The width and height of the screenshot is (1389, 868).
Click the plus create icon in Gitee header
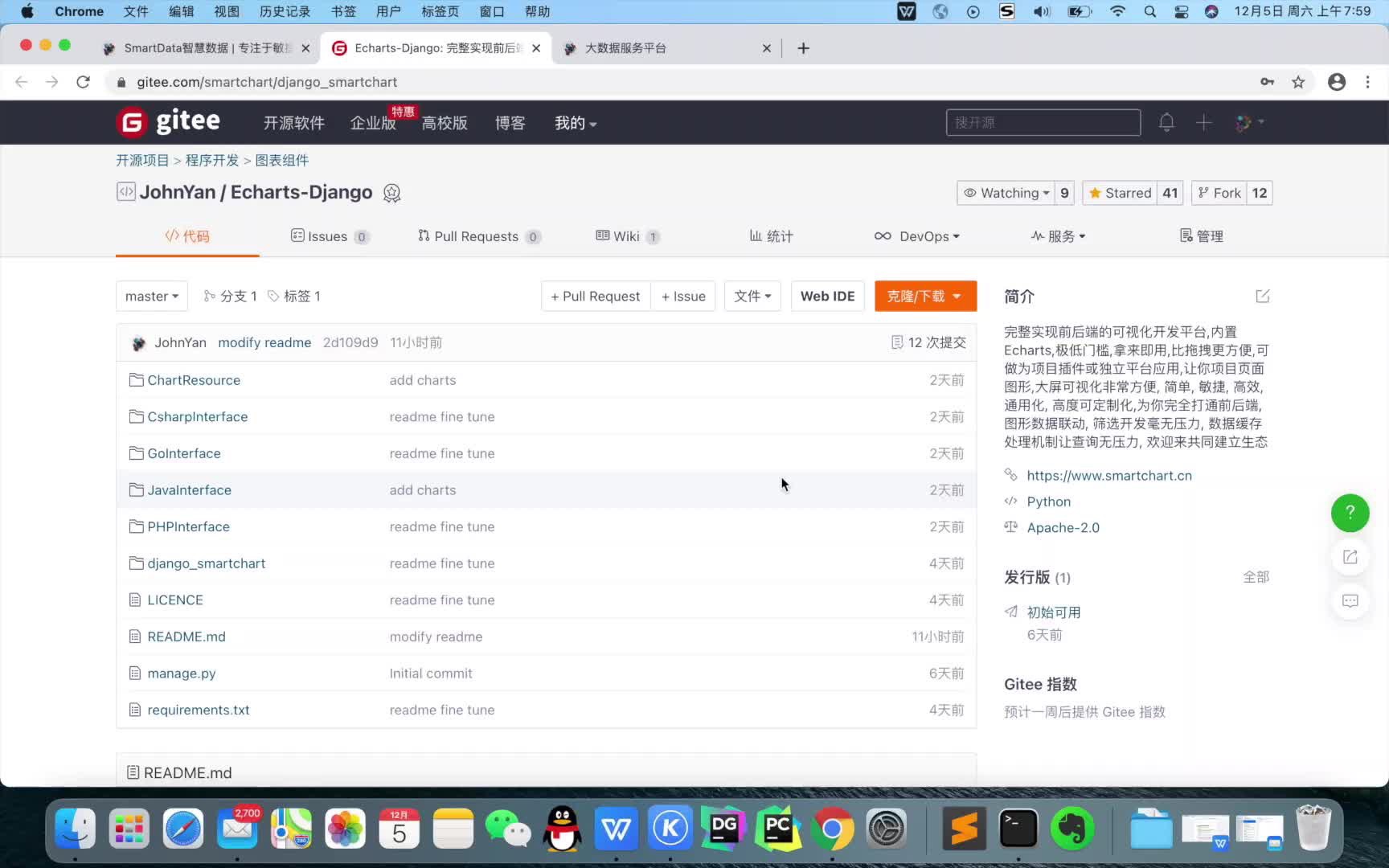coord(1203,122)
